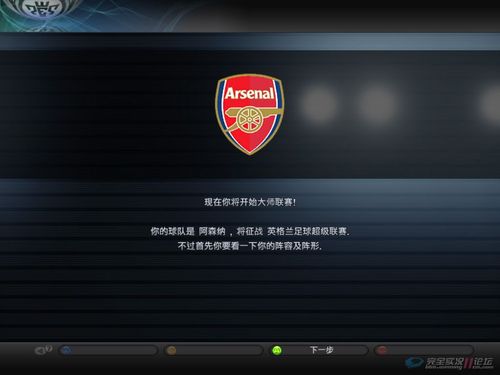Click the Arsenal club crest
The image size is (500, 375).
[250, 114]
